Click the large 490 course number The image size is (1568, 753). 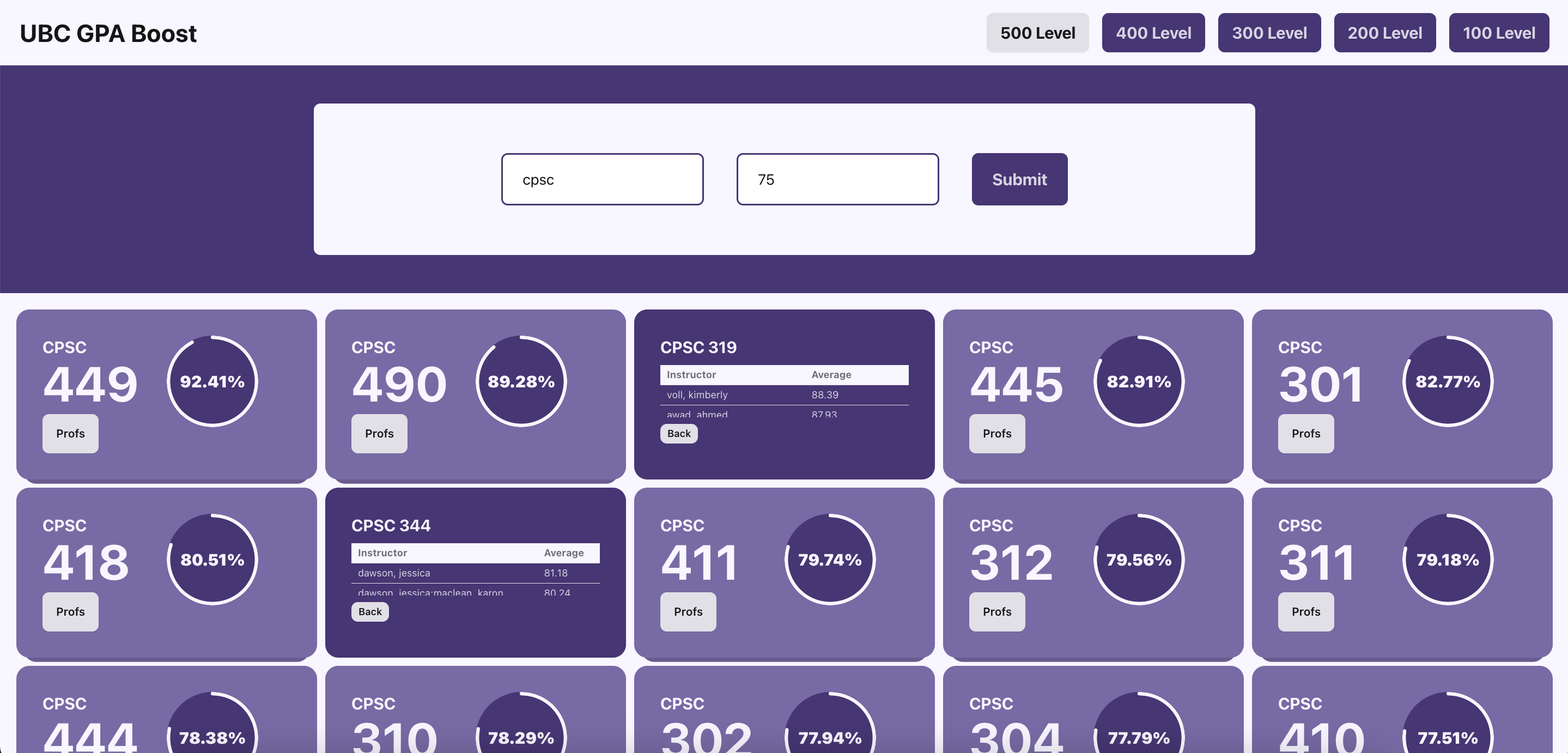point(399,385)
